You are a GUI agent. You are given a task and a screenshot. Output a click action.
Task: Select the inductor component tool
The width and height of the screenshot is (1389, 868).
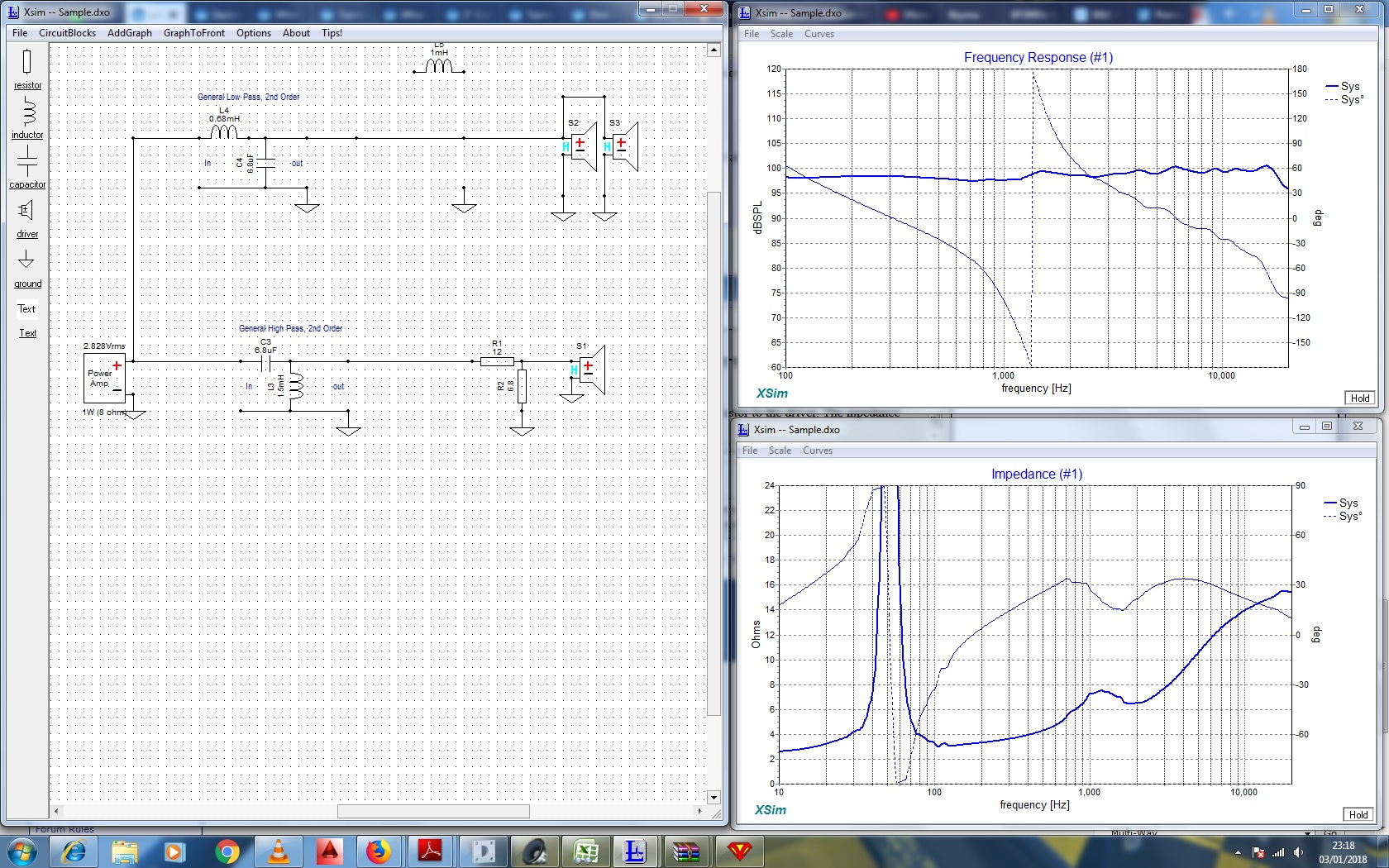(27, 118)
